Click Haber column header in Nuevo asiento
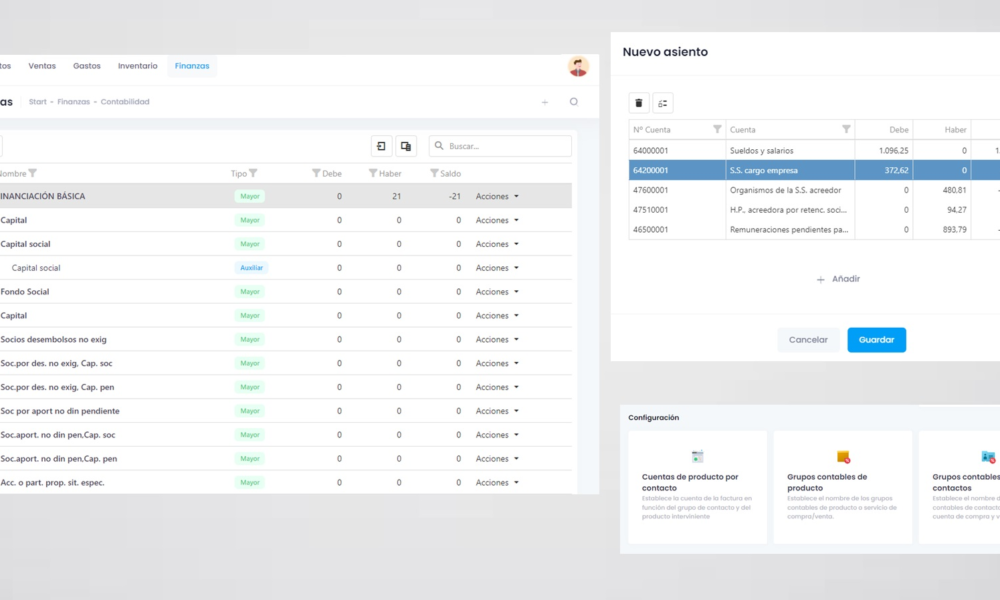The width and height of the screenshot is (1000, 600). pyautogui.click(x=955, y=129)
